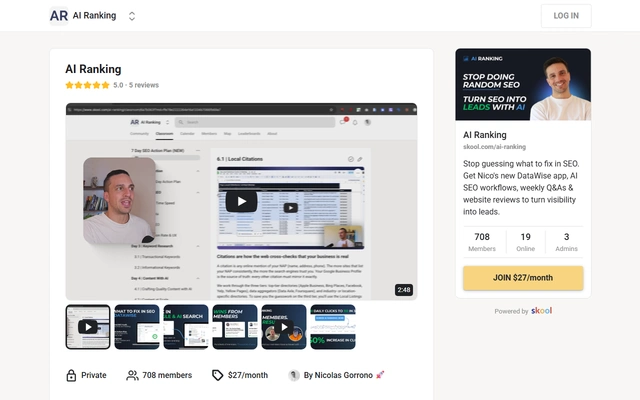The height and width of the screenshot is (400, 640).
Task: Click the 'AI Ranking' main page heading
Action: tap(93, 69)
